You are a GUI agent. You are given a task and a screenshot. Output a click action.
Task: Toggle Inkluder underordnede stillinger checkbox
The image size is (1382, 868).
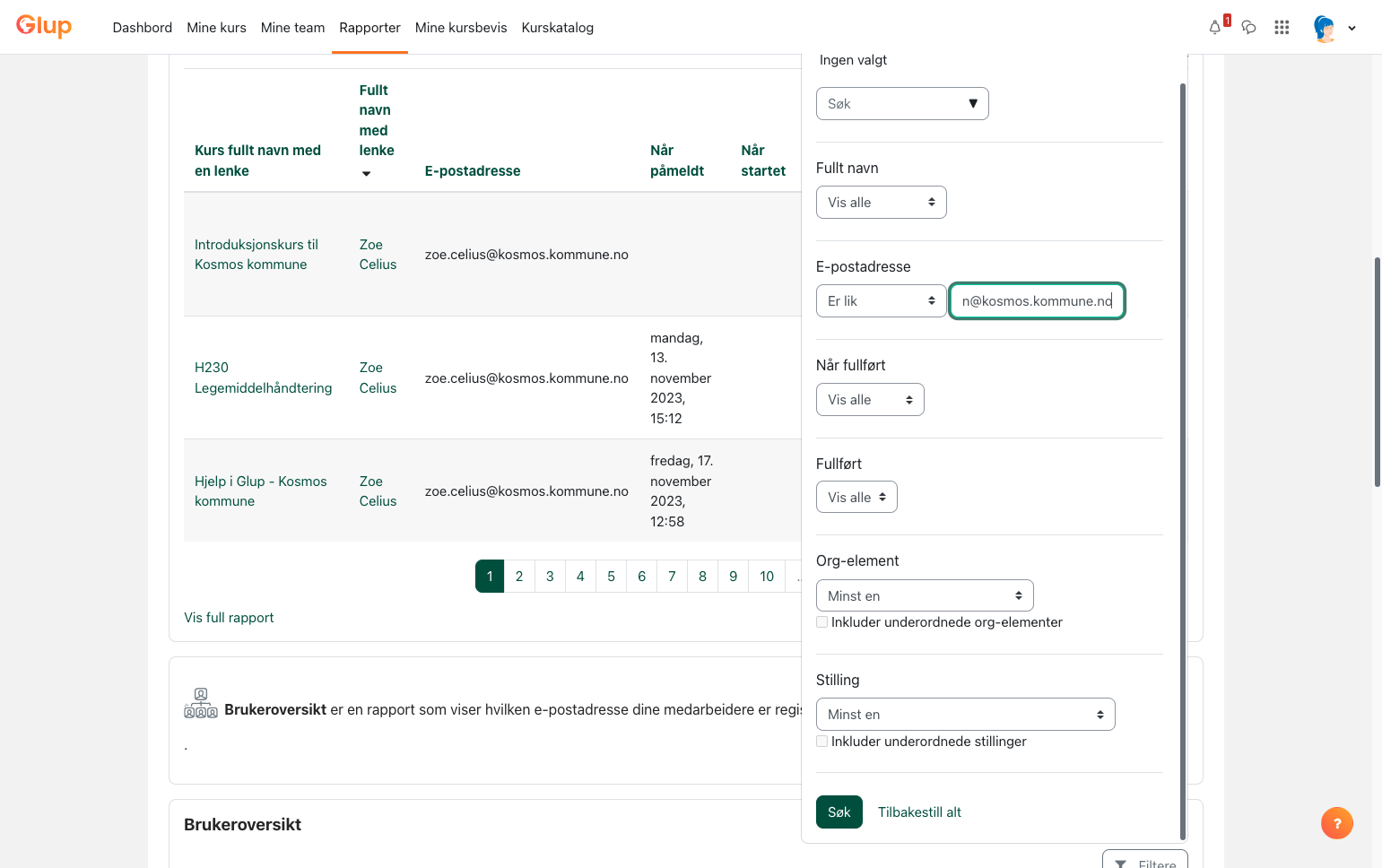pos(821,741)
